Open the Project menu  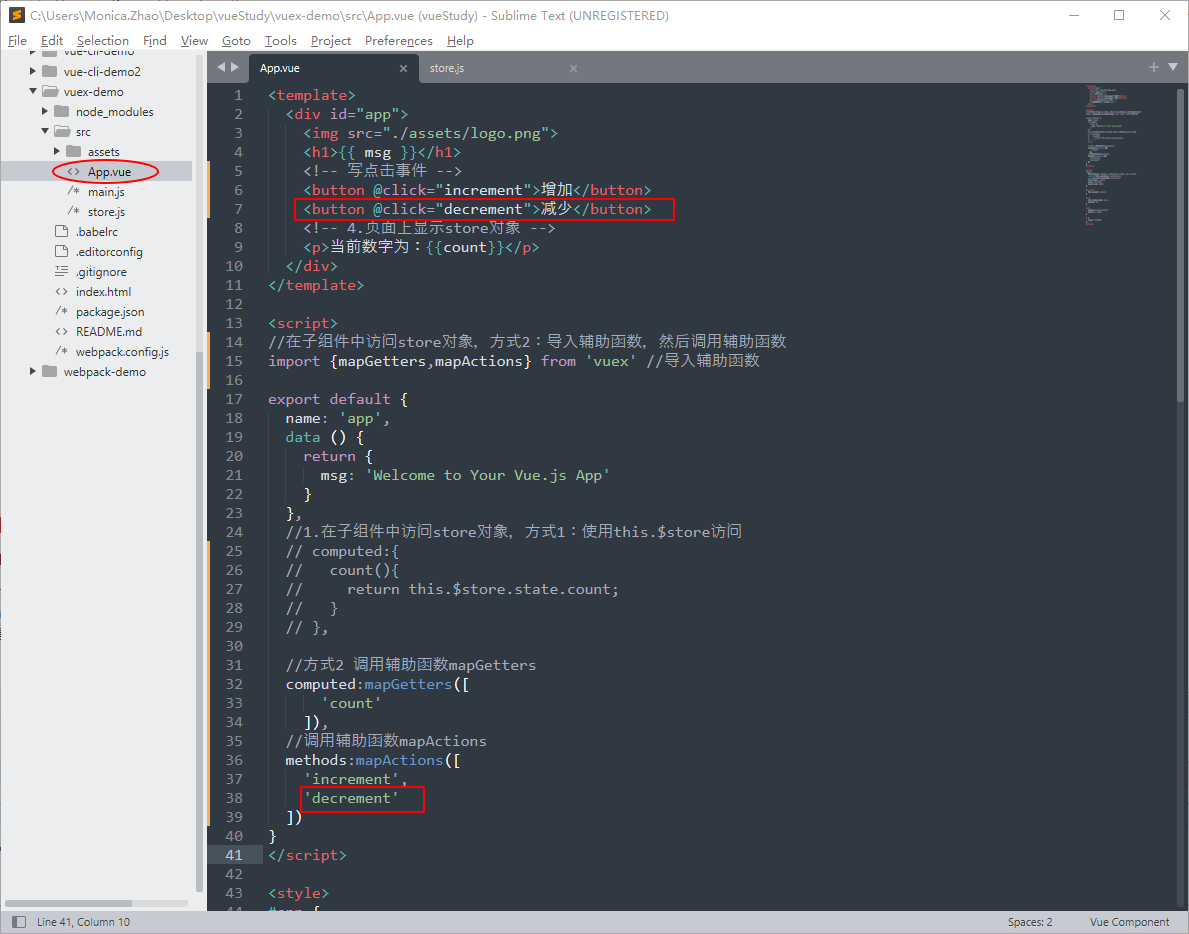coord(331,40)
